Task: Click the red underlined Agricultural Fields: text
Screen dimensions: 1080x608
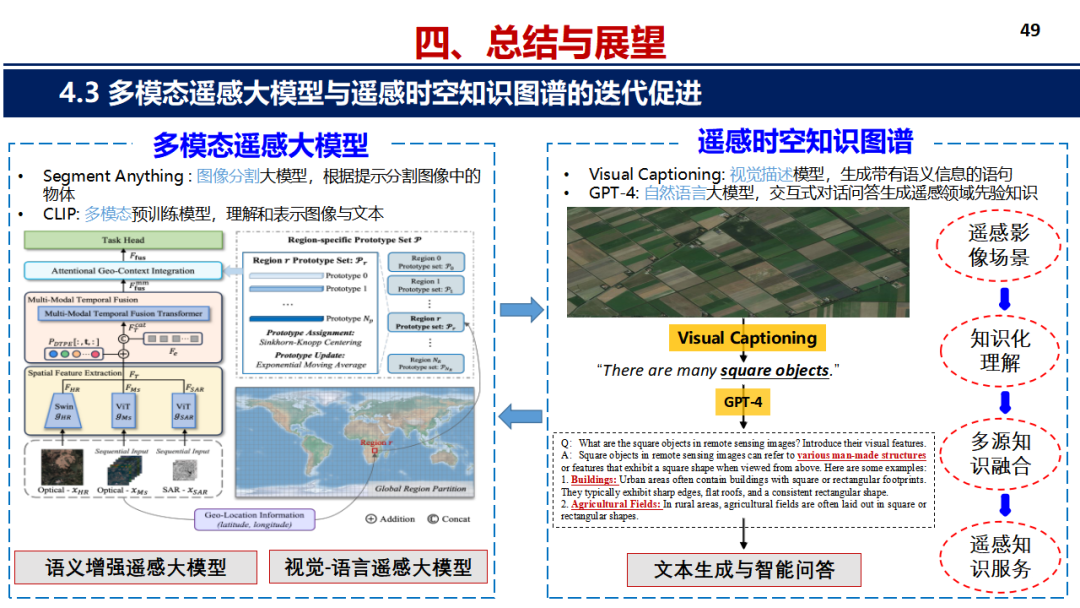Action: point(616,504)
